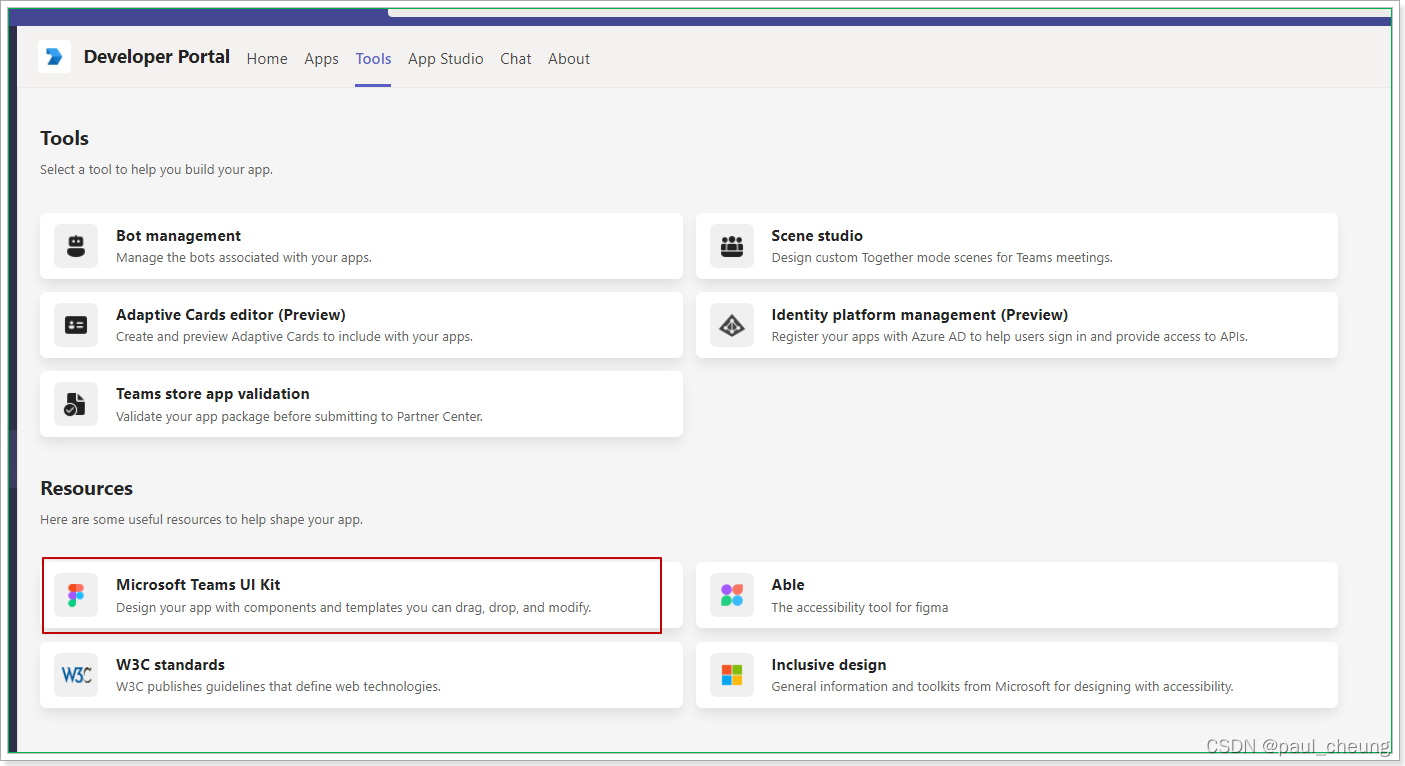Viewport: 1405px width, 766px height.
Task: Click the W3C logo icon
Action: (76, 675)
